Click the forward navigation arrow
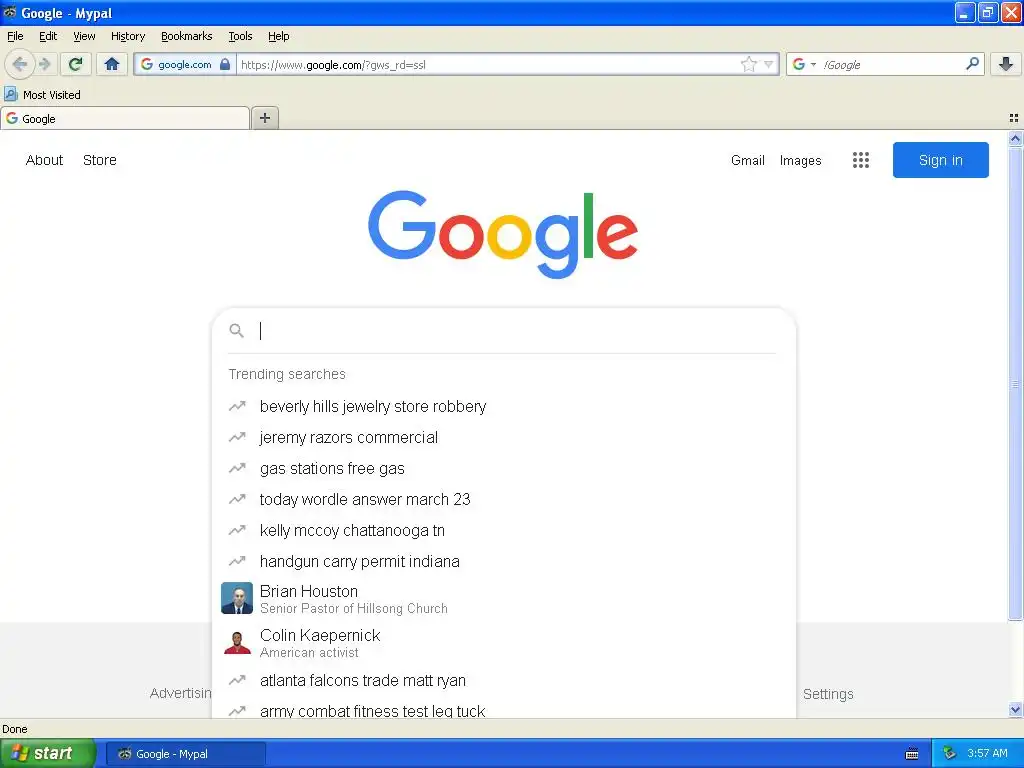The height and width of the screenshot is (768, 1024). (45, 64)
